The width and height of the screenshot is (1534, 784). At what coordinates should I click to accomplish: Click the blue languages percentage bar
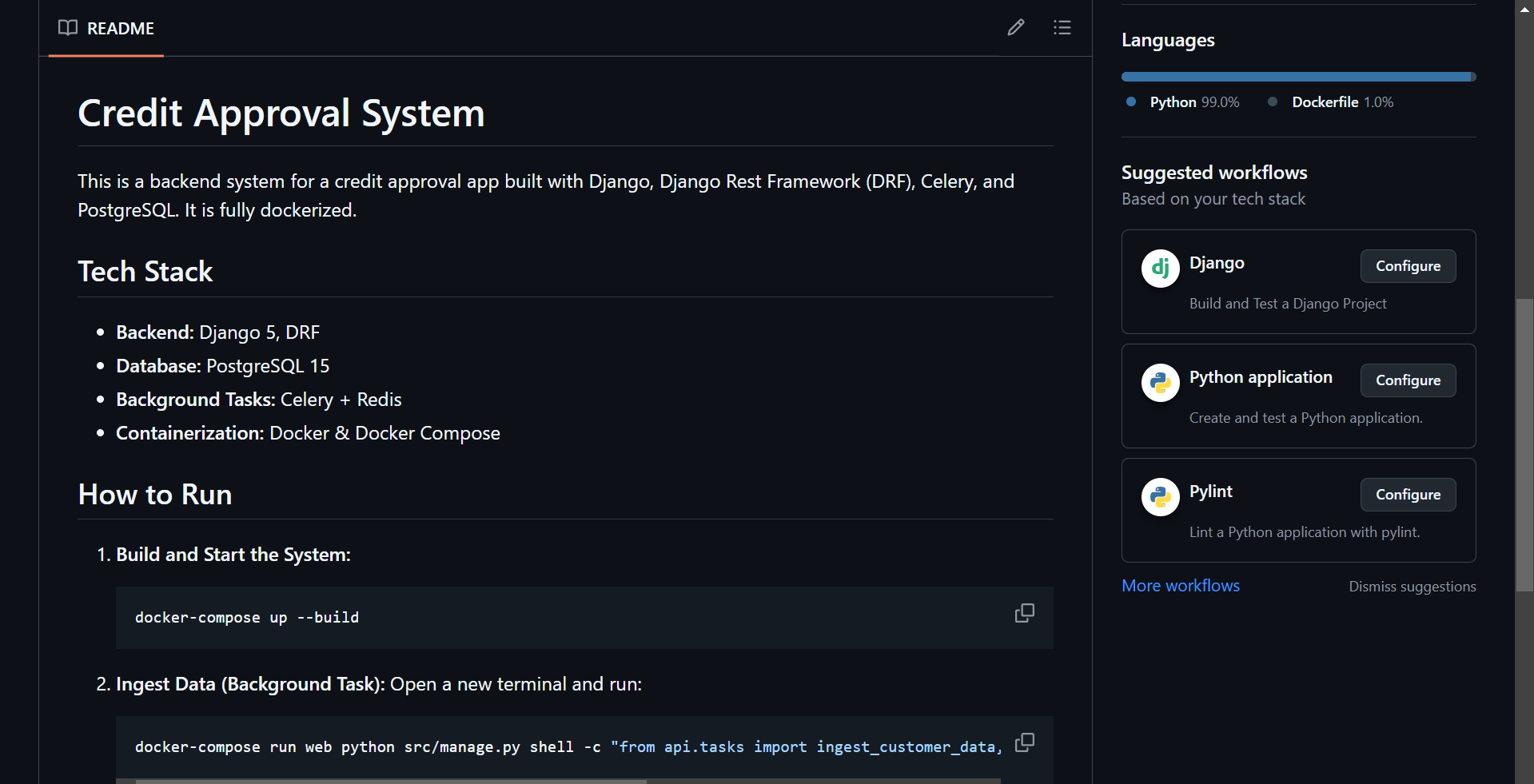(x=1295, y=77)
